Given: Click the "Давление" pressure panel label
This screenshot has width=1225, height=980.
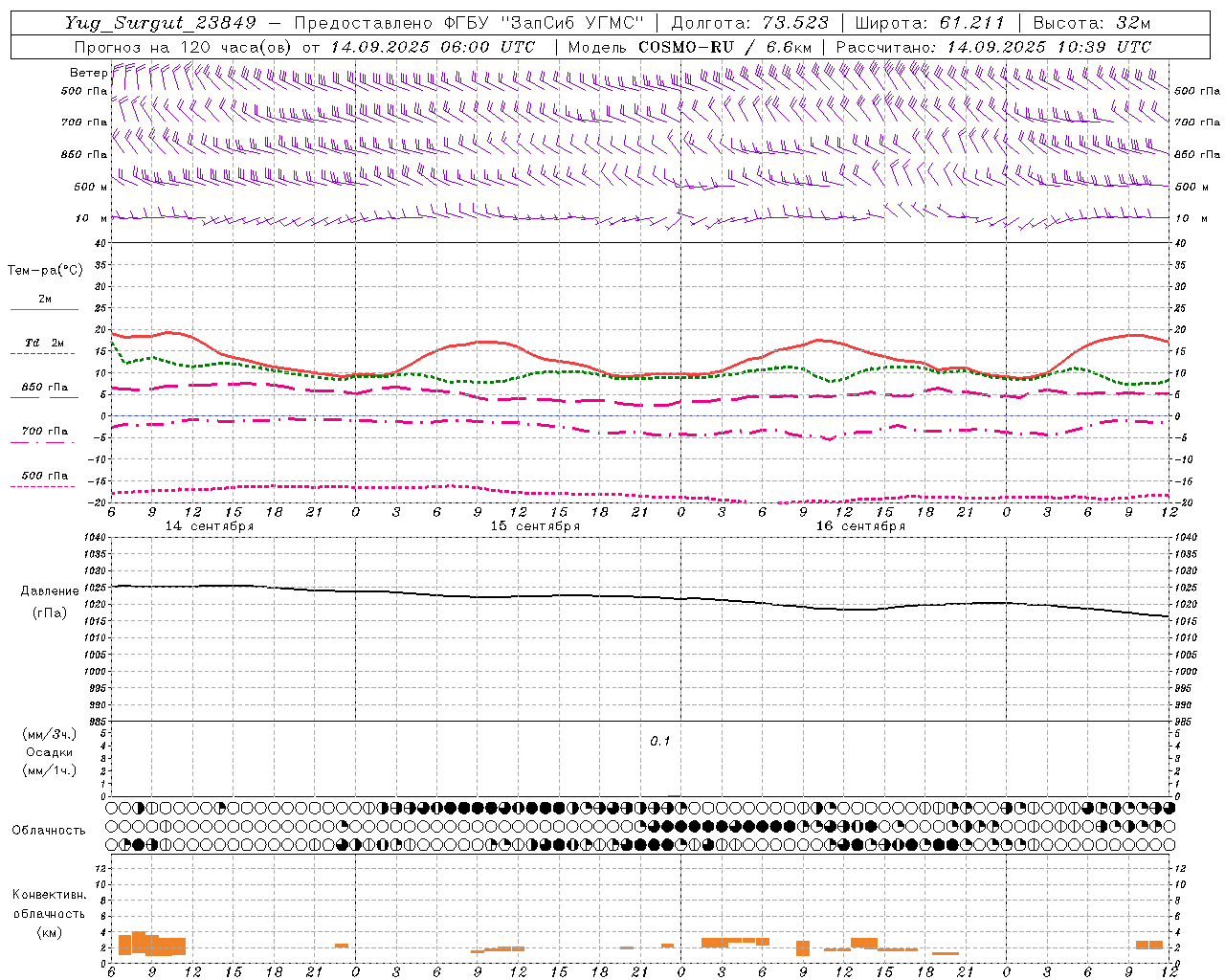Looking at the screenshot, I should point(50,591).
